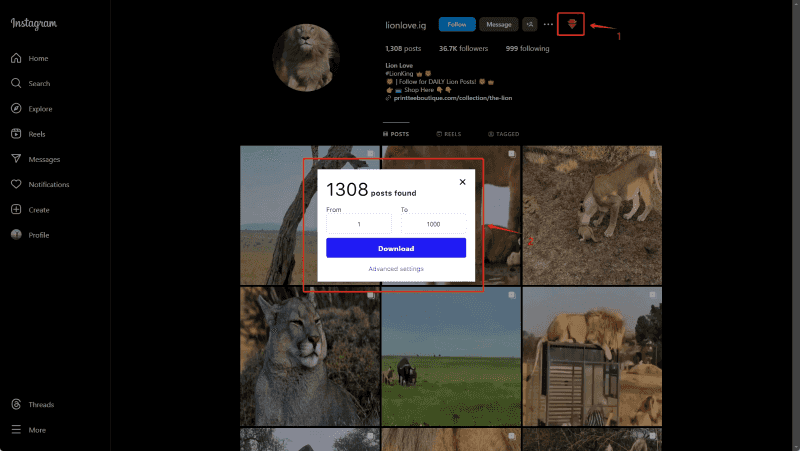The width and height of the screenshot is (800, 451).
Task: Open Notifications heart icon
Action: 16,185
